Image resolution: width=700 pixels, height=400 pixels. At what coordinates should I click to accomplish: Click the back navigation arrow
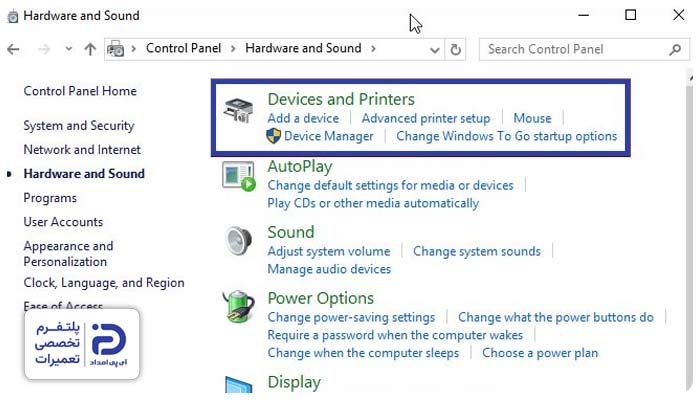click(x=14, y=48)
